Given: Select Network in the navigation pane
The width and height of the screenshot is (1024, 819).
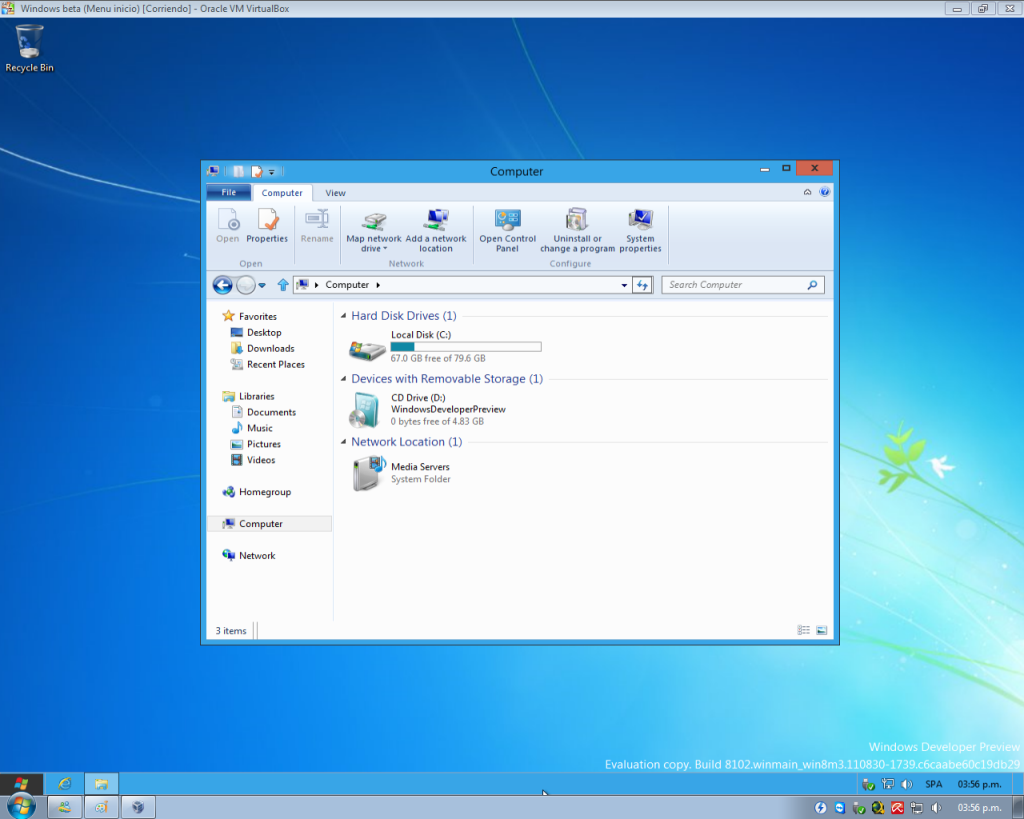Looking at the screenshot, I should (x=257, y=556).
